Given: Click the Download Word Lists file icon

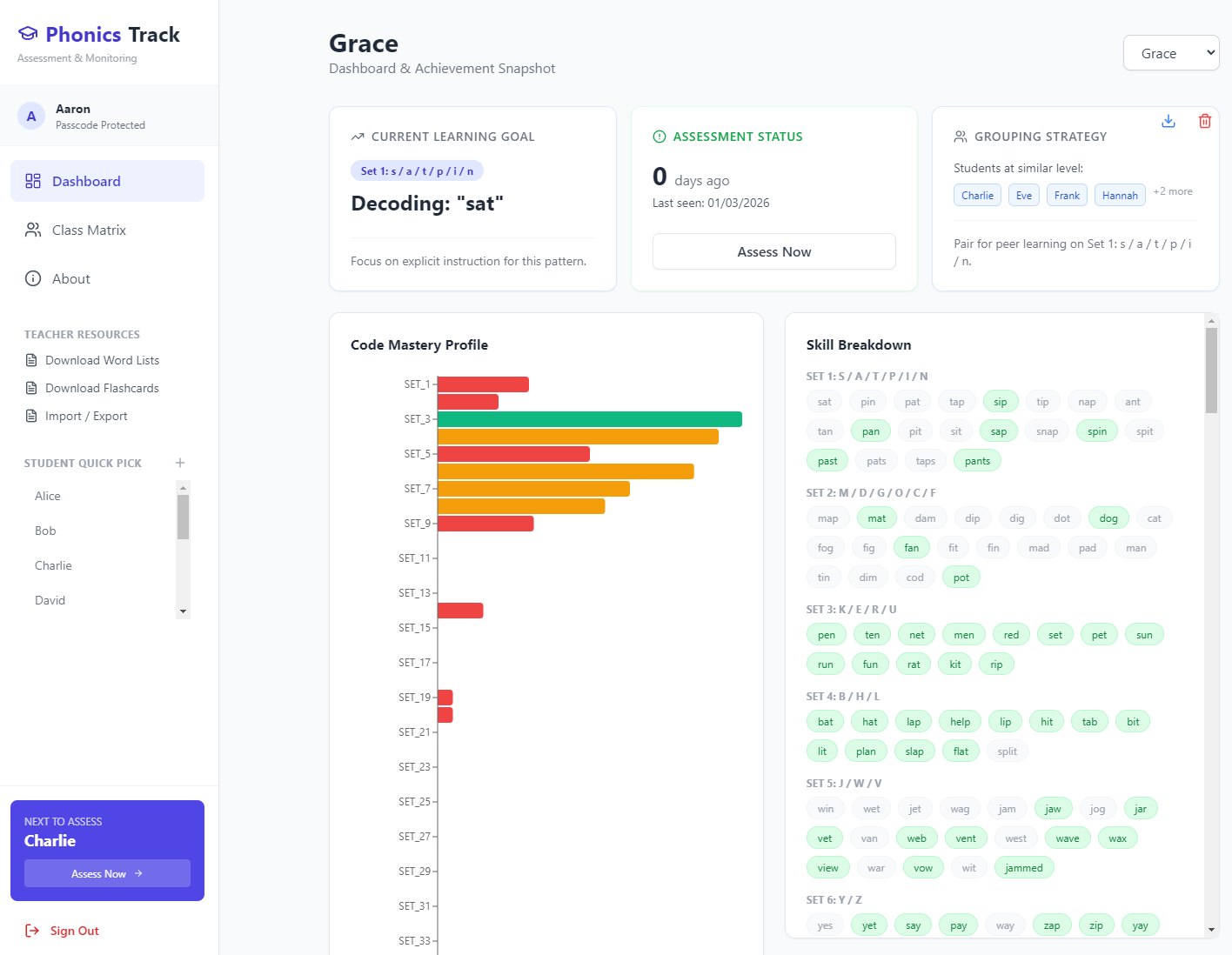Looking at the screenshot, I should pyautogui.click(x=31, y=360).
